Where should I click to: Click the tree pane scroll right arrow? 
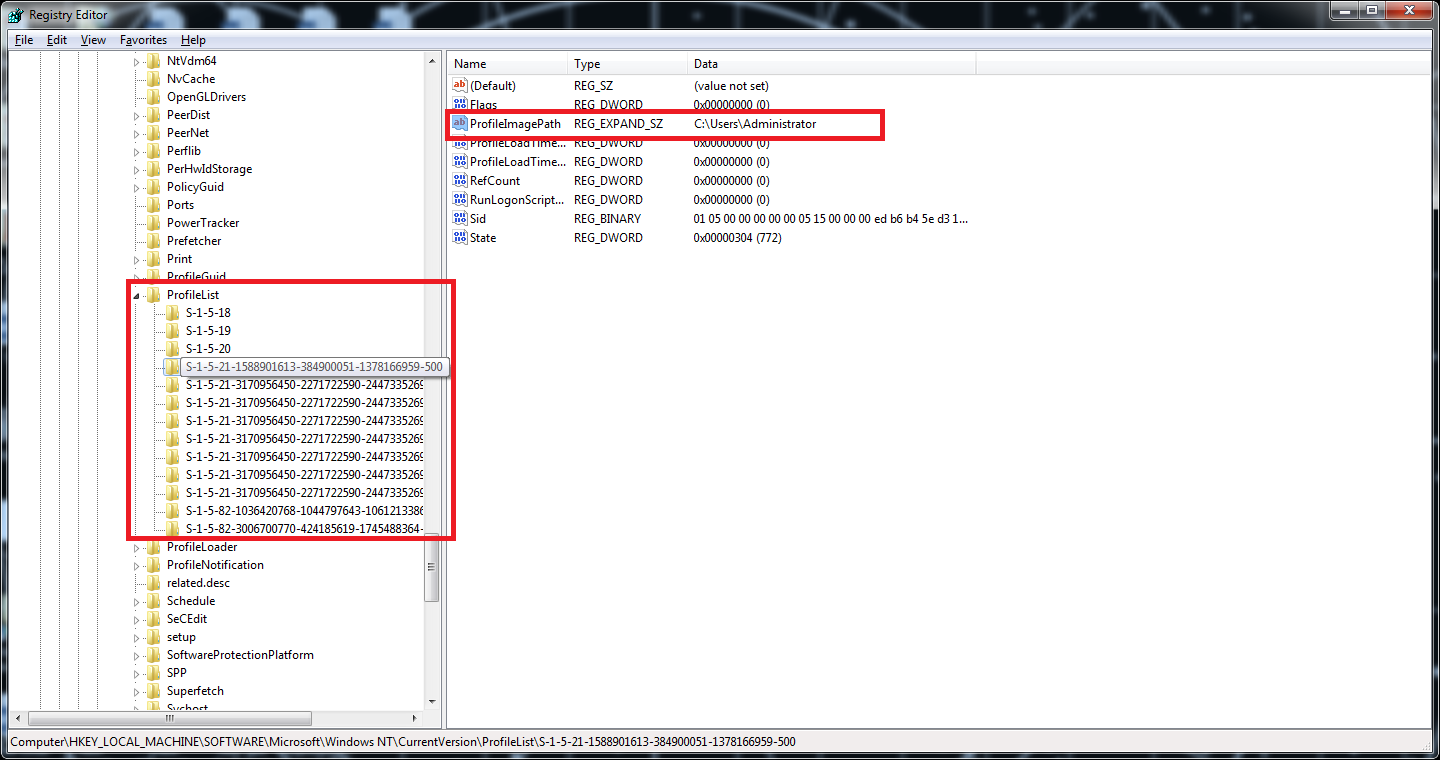click(416, 718)
